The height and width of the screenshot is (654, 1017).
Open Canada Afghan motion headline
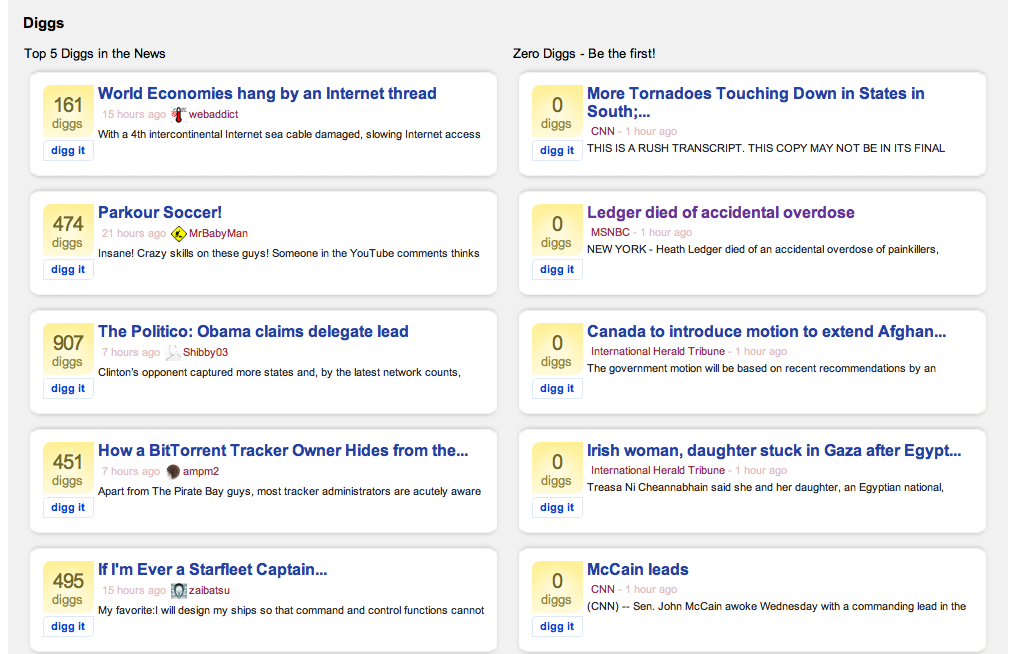click(x=766, y=332)
